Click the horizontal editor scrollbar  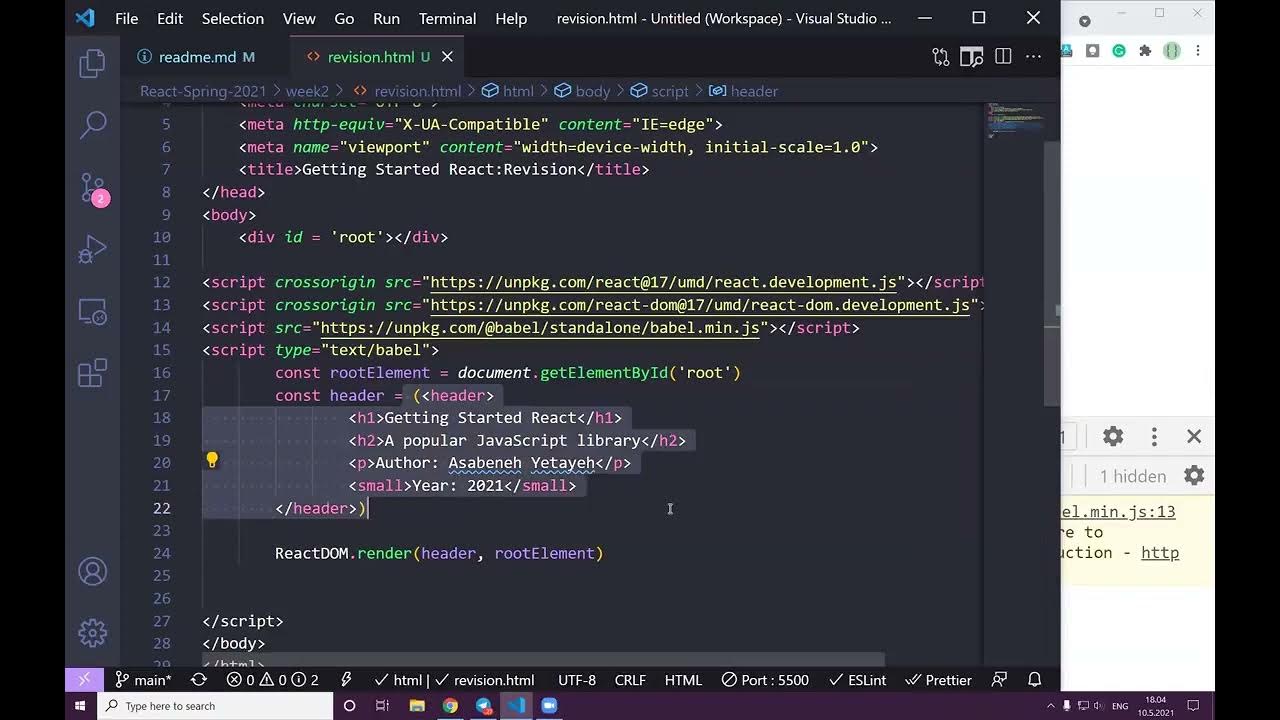[x=544, y=660]
